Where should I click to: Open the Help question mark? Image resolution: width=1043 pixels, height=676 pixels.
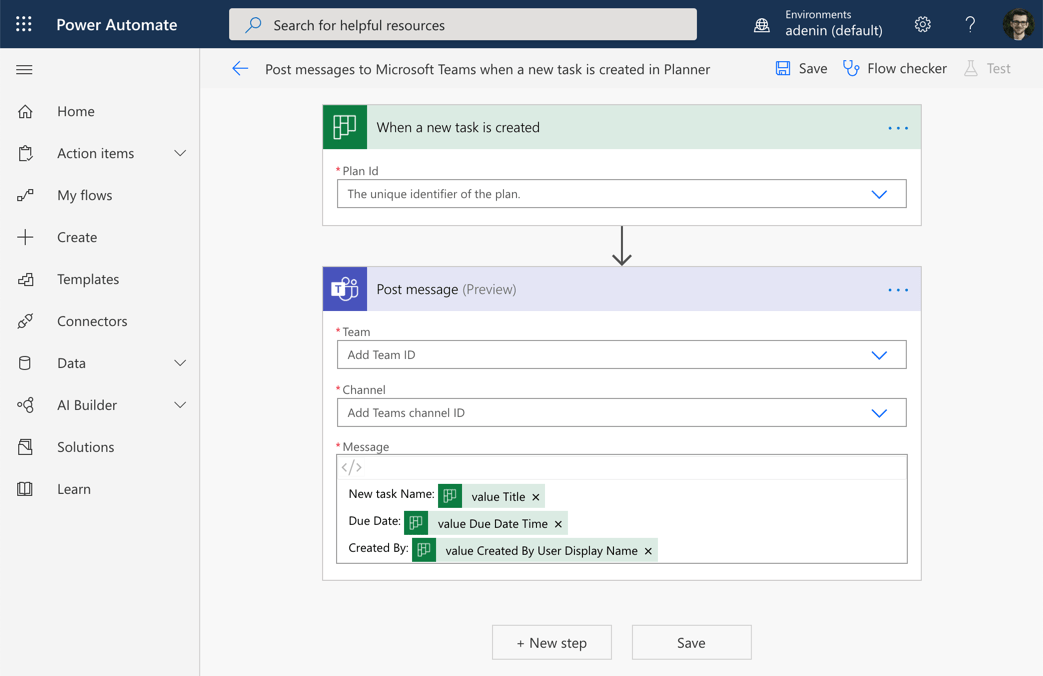click(970, 25)
